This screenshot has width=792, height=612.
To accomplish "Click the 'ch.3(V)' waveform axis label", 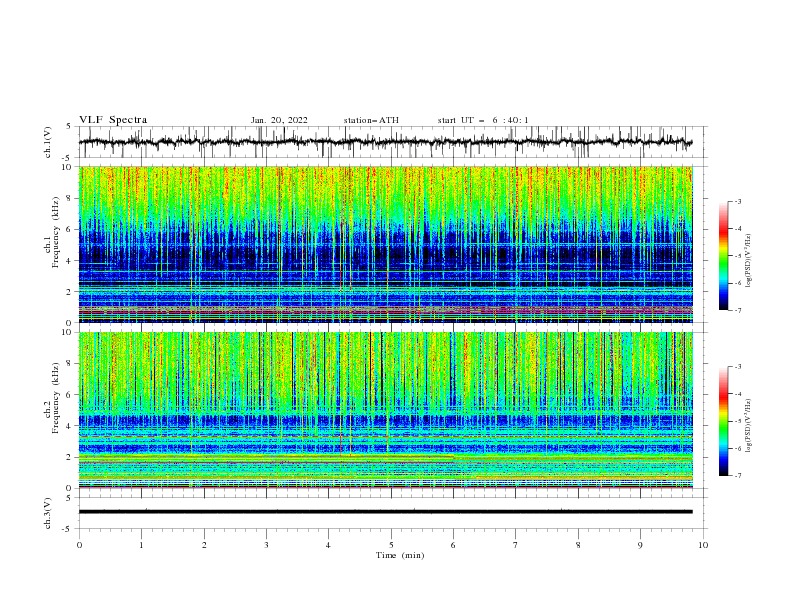I will pos(48,513).
